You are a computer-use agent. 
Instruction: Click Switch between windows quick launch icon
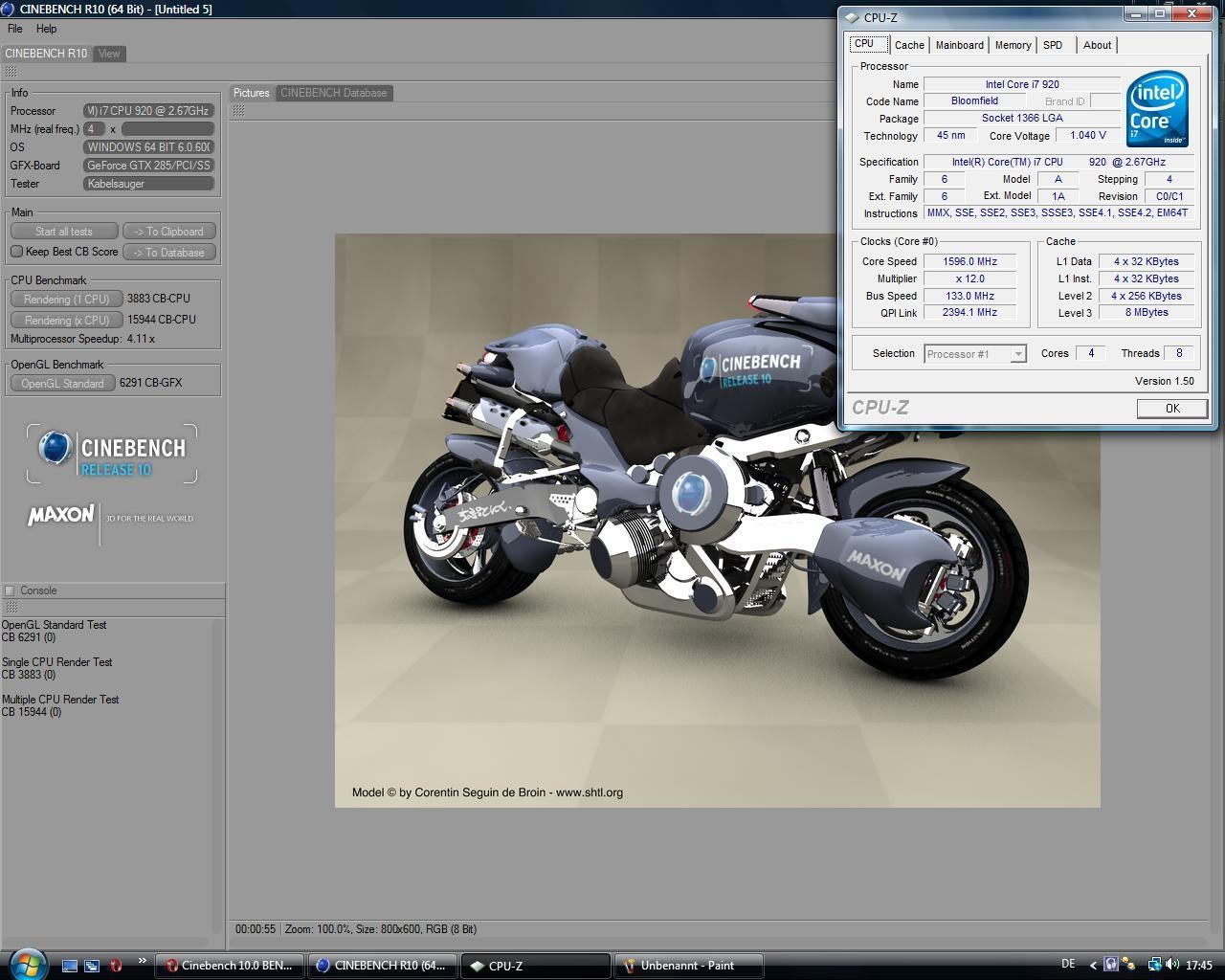pyautogui.click(x=92, y=966)
